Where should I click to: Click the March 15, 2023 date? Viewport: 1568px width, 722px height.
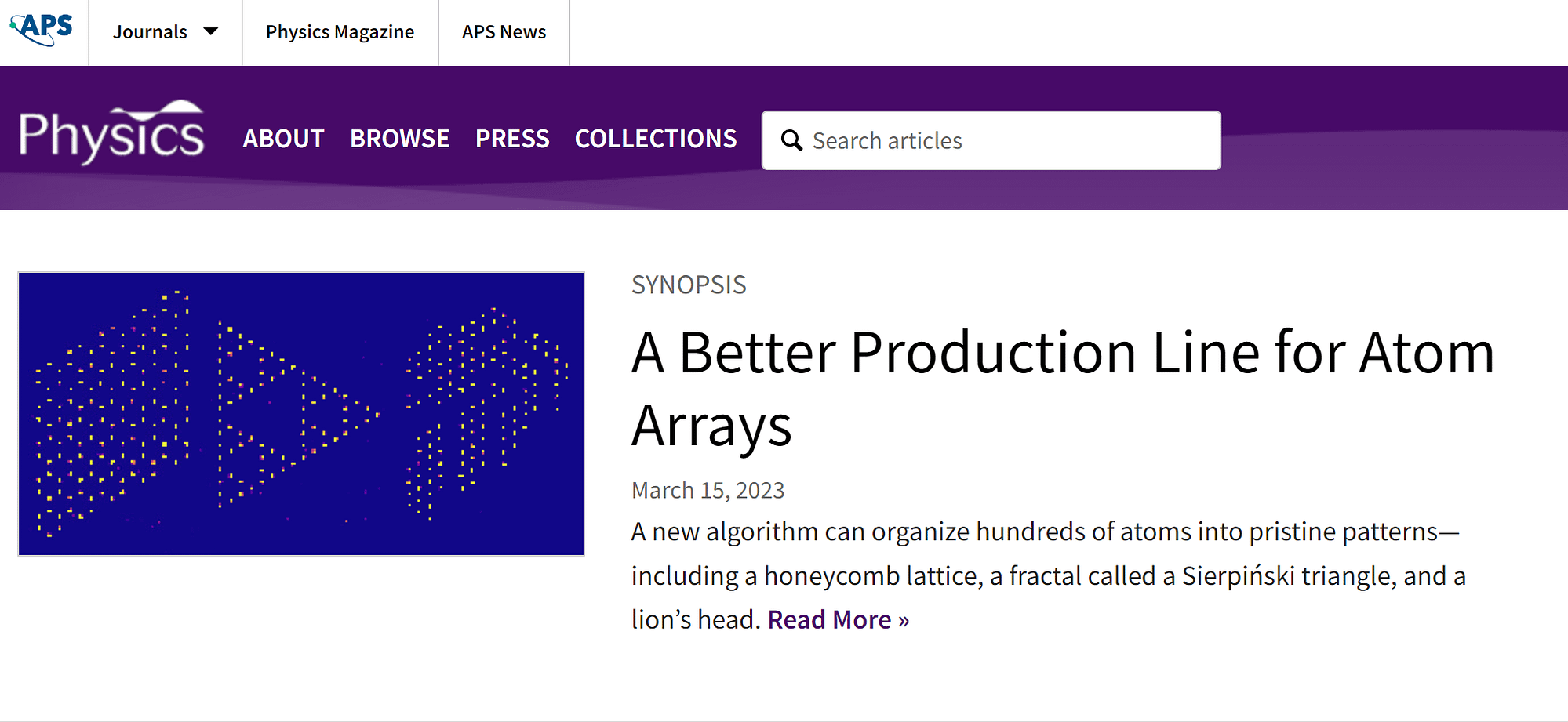coord(708,490)
